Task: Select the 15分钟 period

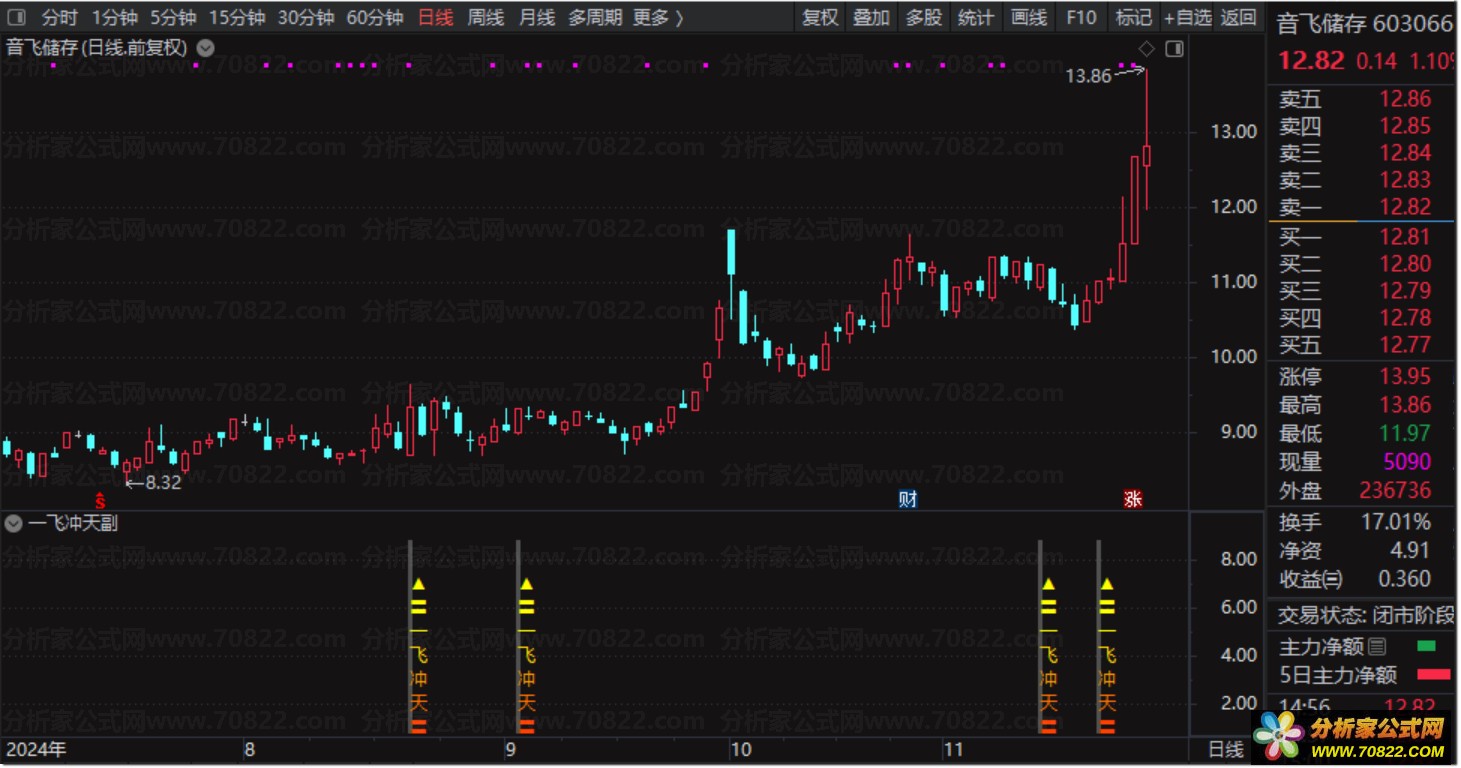Action: coord(237,18)
